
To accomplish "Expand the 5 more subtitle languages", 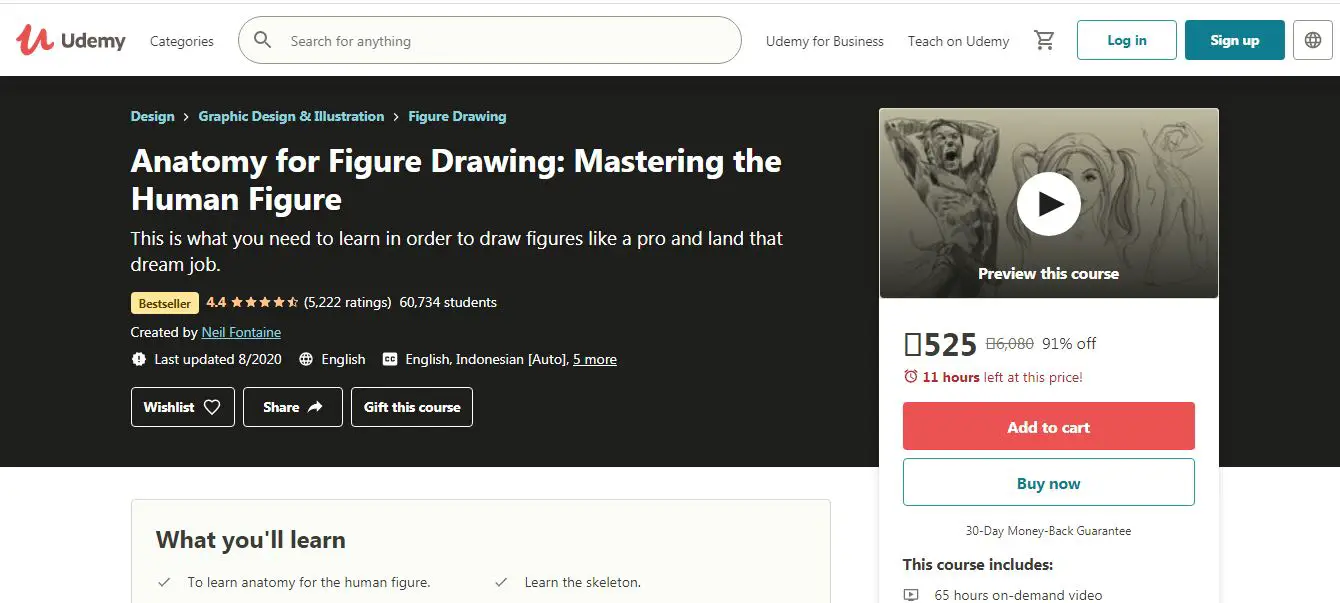I will (x=595, y=359).
